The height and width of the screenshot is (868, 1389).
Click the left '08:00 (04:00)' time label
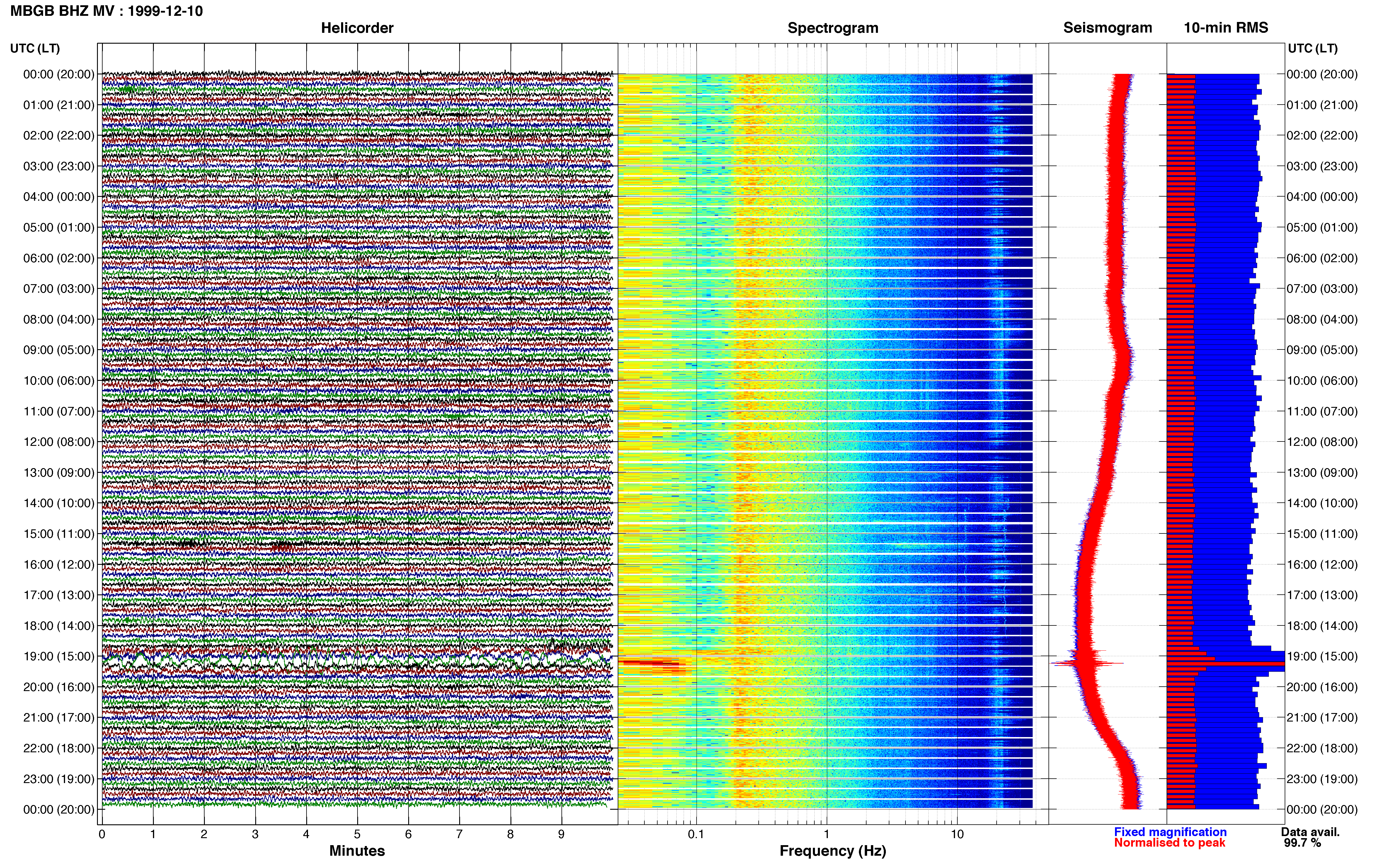(x=59, y=319)
